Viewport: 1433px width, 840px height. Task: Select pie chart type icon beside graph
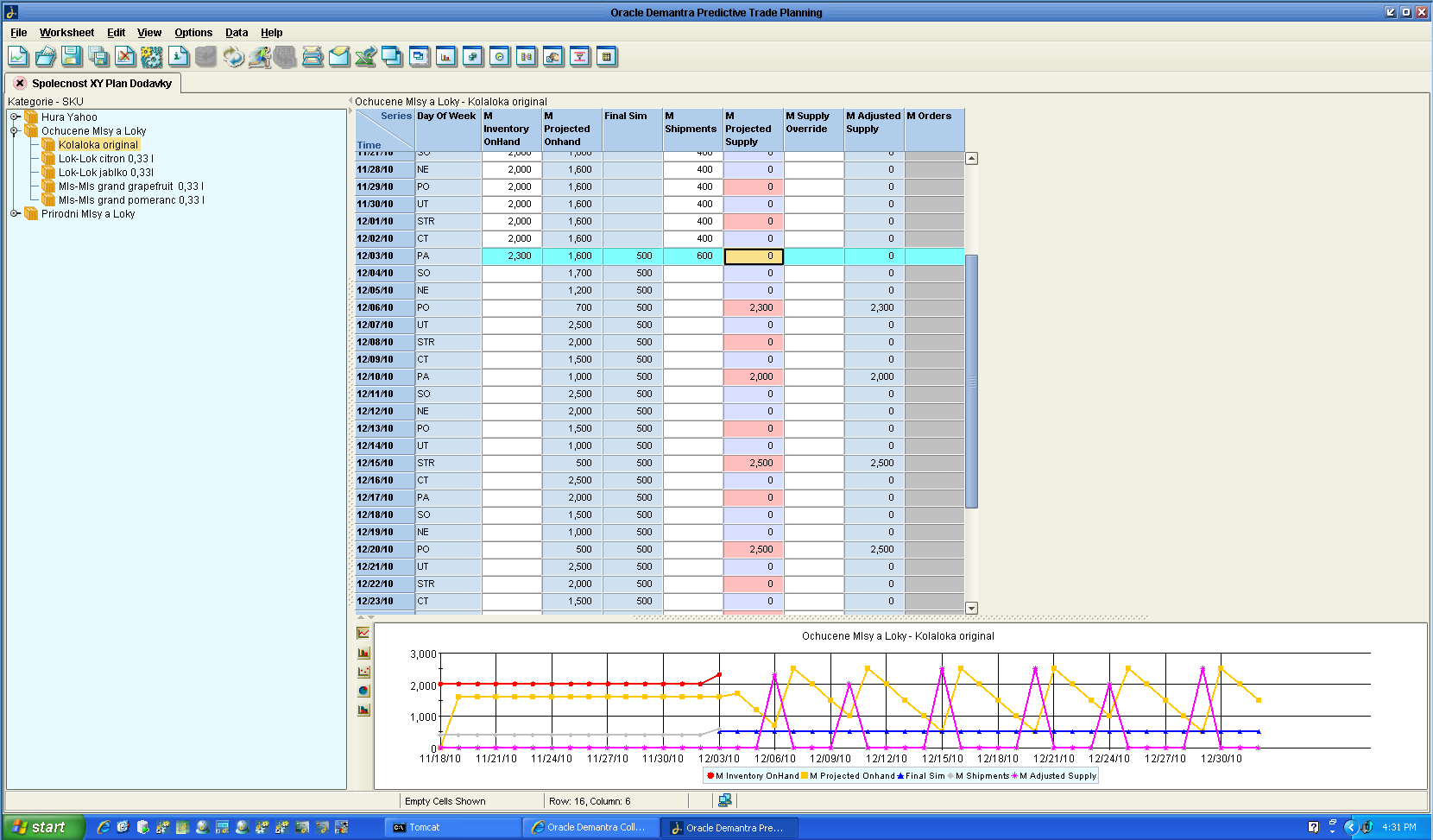(363, 691)
